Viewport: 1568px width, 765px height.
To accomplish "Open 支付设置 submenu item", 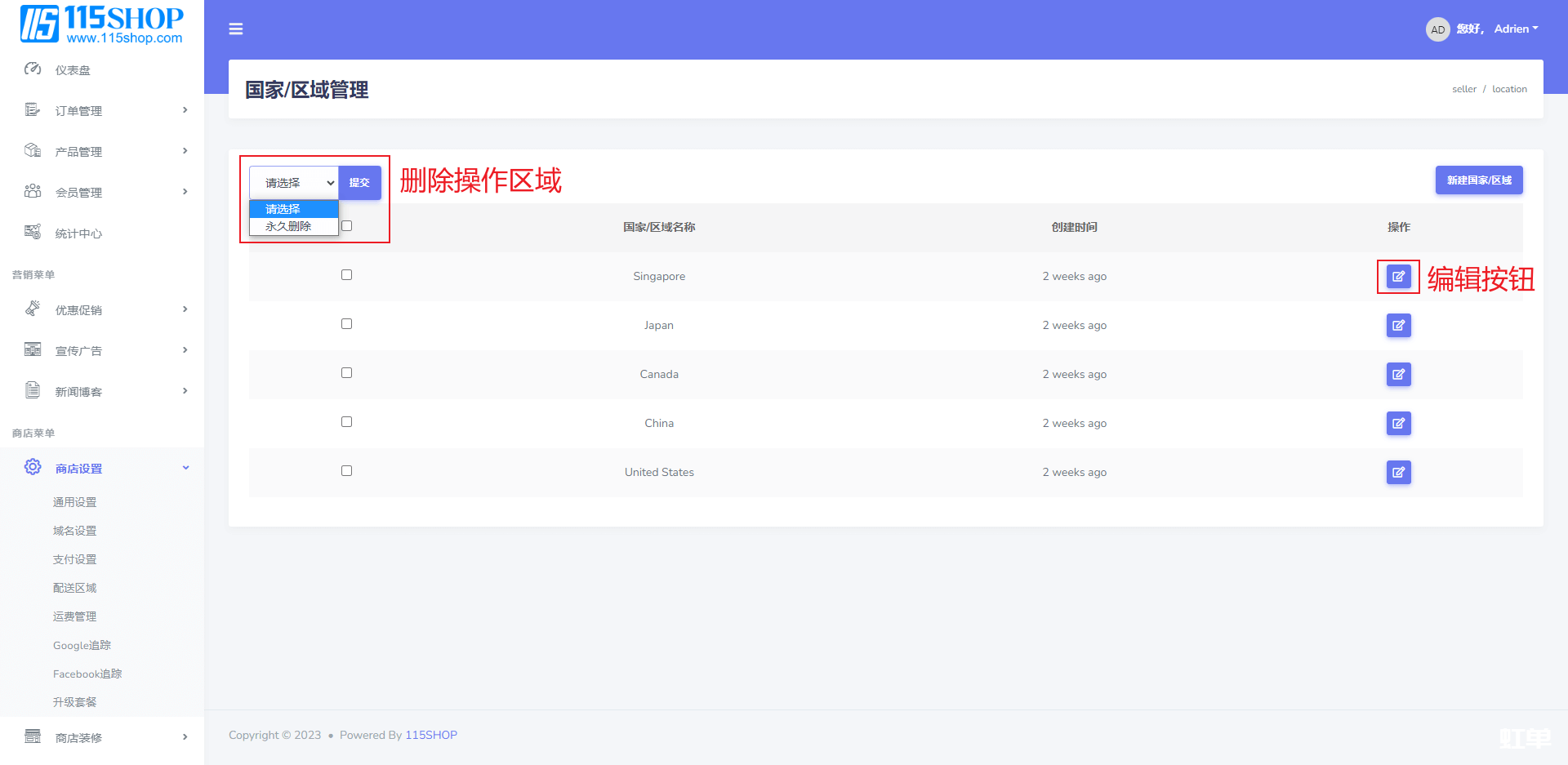I will 75,559.
